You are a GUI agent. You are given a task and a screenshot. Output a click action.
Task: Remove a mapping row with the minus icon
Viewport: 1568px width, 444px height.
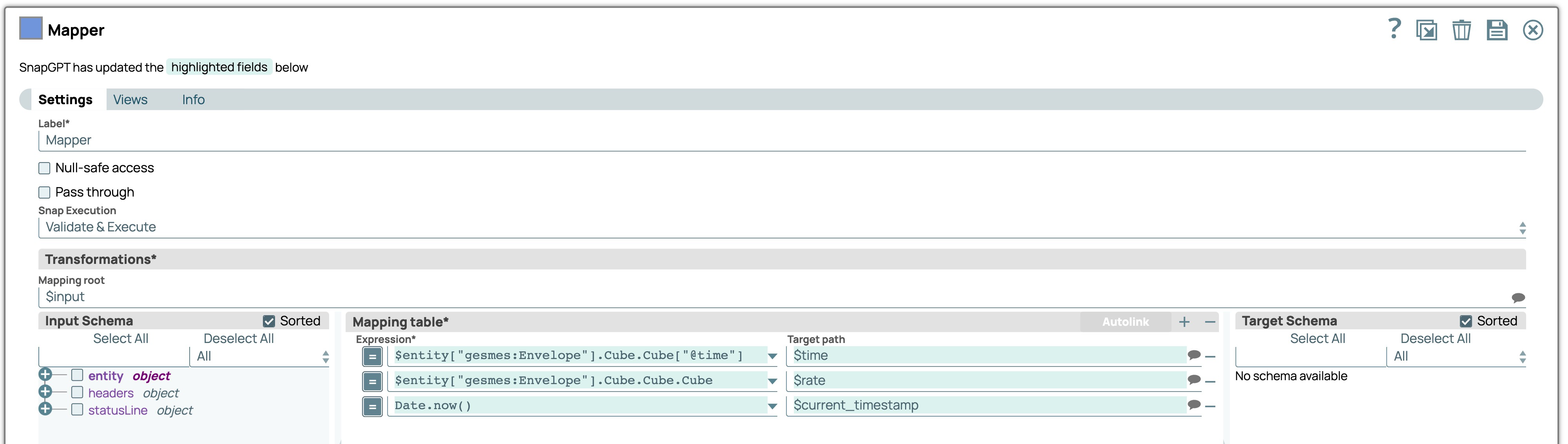click(1210, 322)
